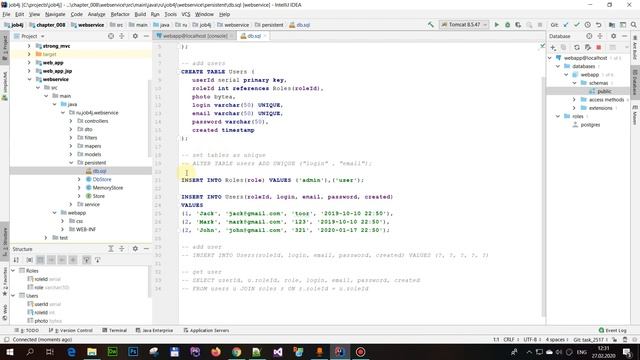Open the Analyze menu

coord(96,14)
